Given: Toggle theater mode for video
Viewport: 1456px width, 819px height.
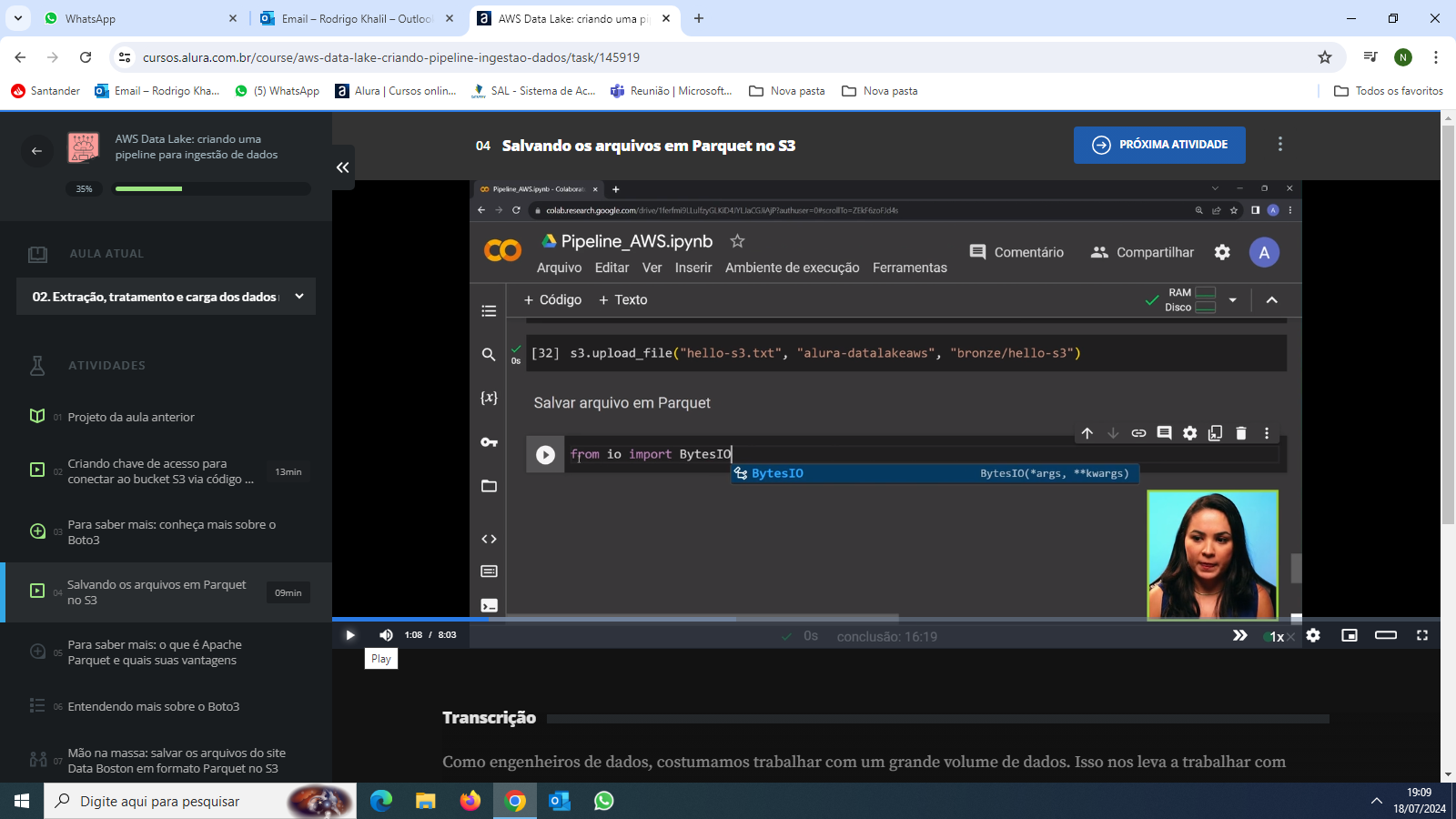Looking at the screenshot, I should click(1386, 635).
